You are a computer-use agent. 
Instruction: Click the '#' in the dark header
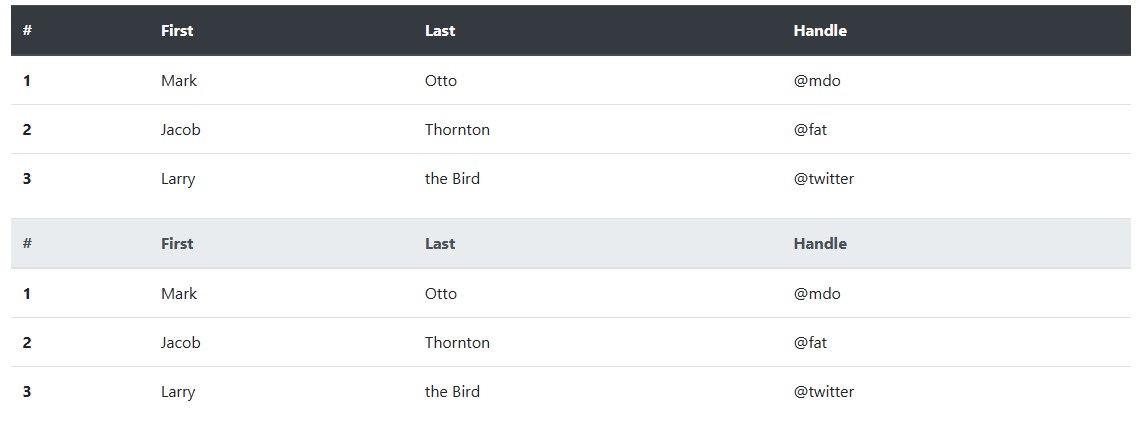click(x=28, y=31)
